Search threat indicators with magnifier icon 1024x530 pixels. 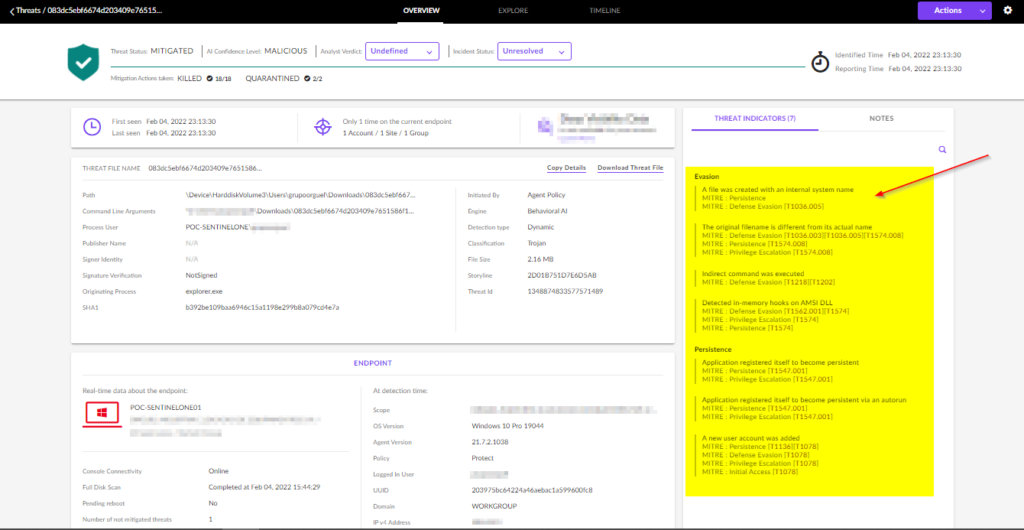pyautogui.click(x=942, y=149)
